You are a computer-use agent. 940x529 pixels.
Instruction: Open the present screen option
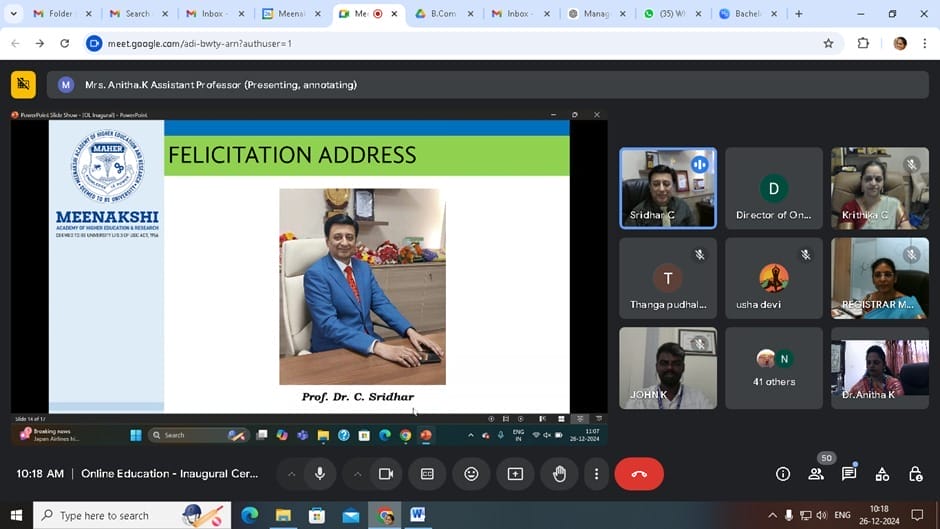515,474
